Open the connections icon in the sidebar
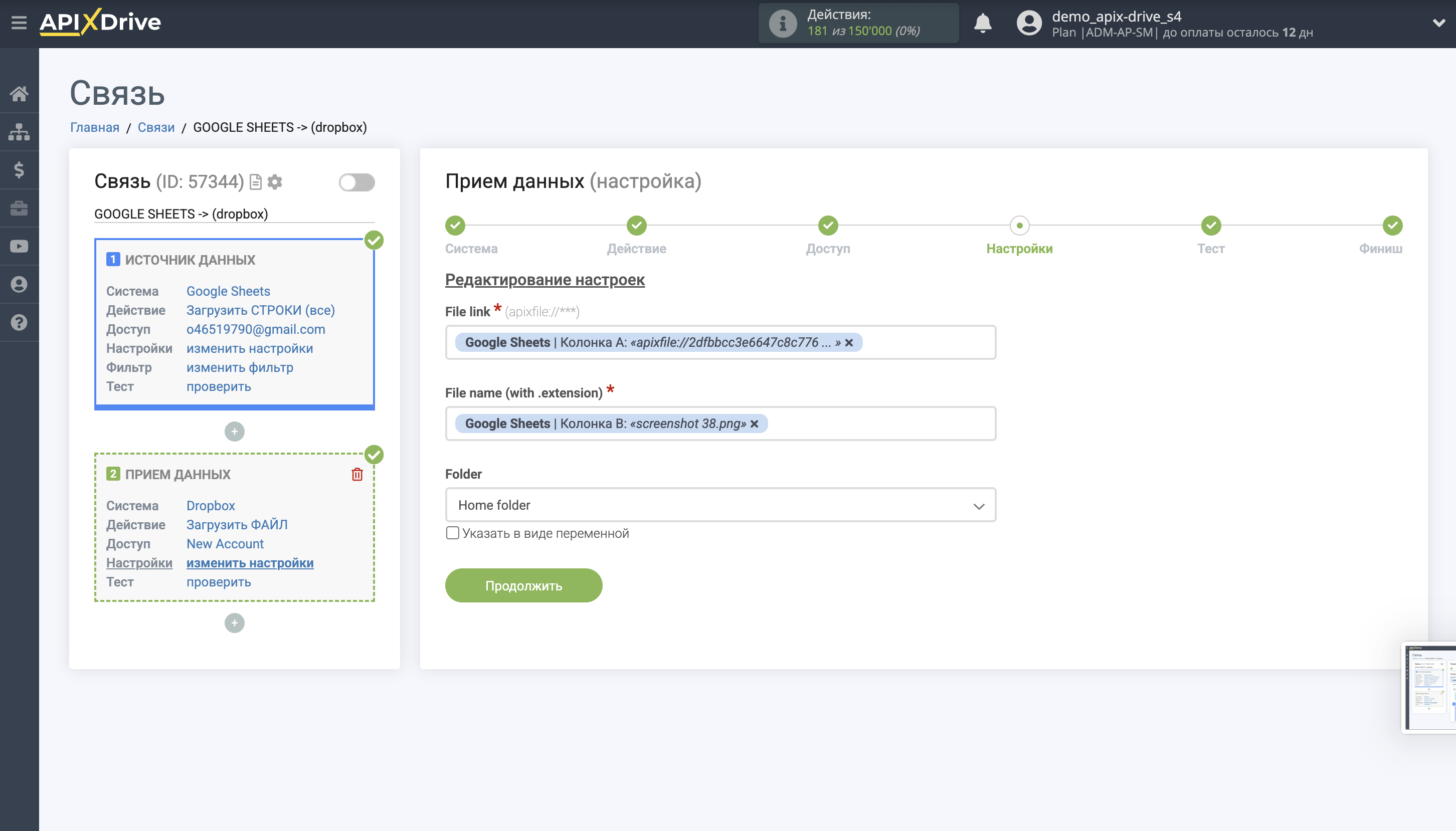 (19, 131)
